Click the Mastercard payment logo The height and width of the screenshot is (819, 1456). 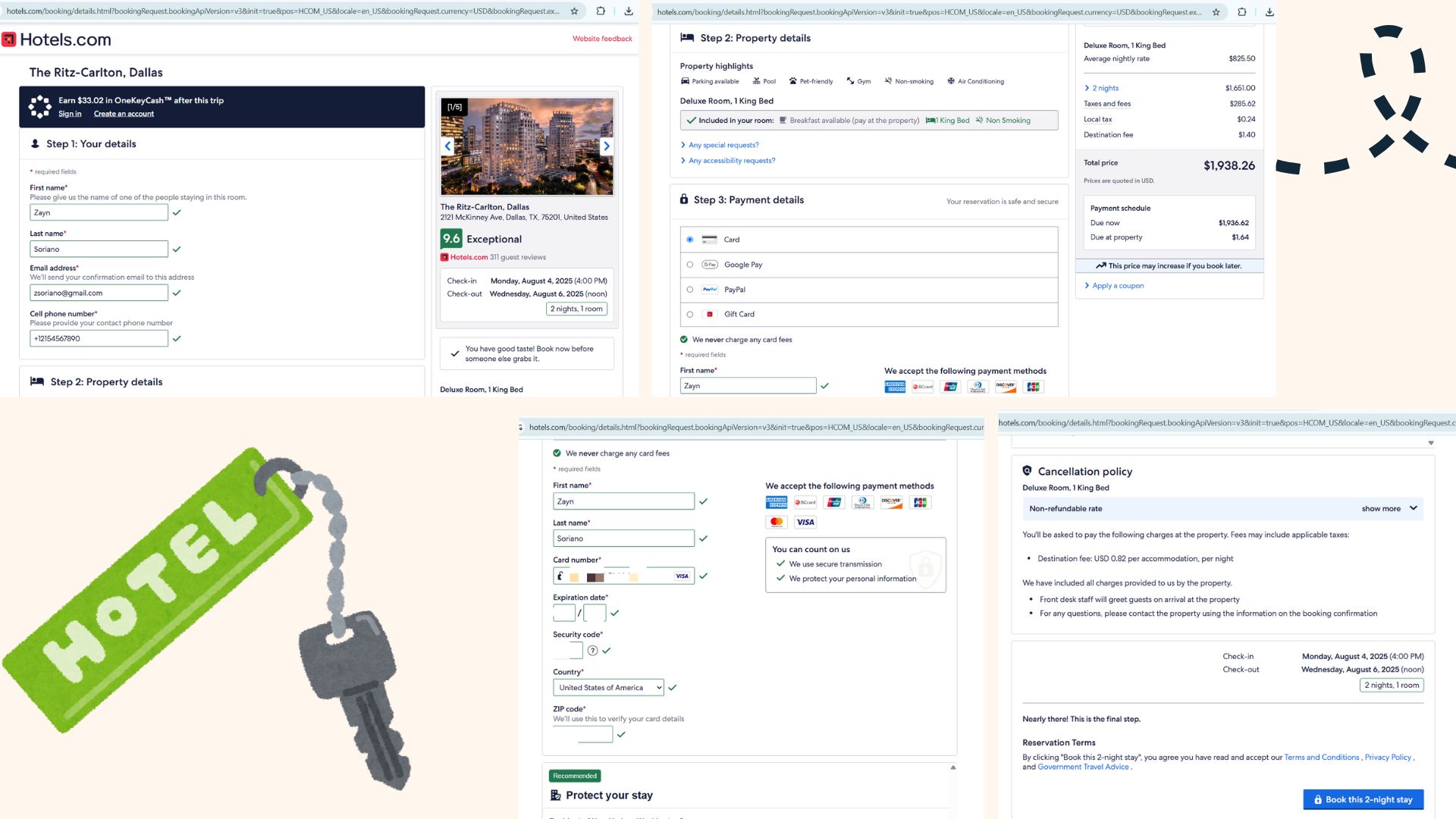(776, 522)
